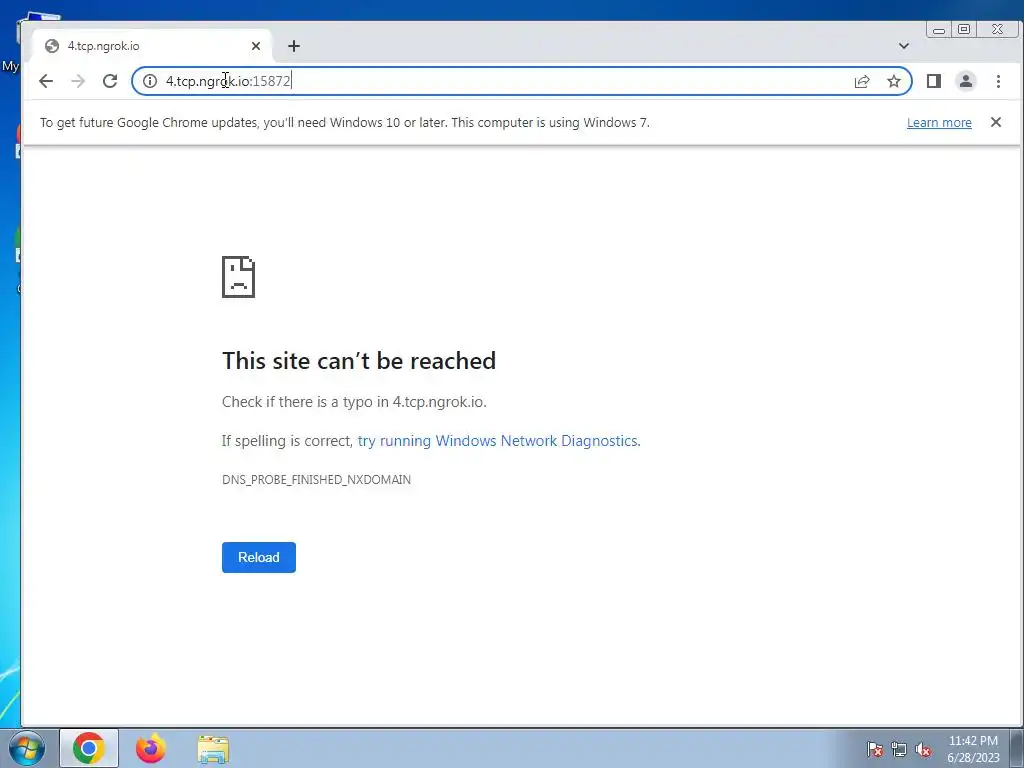Screen dimensions: 1024x768
Task: Minimize the Chrome window
Action: point(939,29)
